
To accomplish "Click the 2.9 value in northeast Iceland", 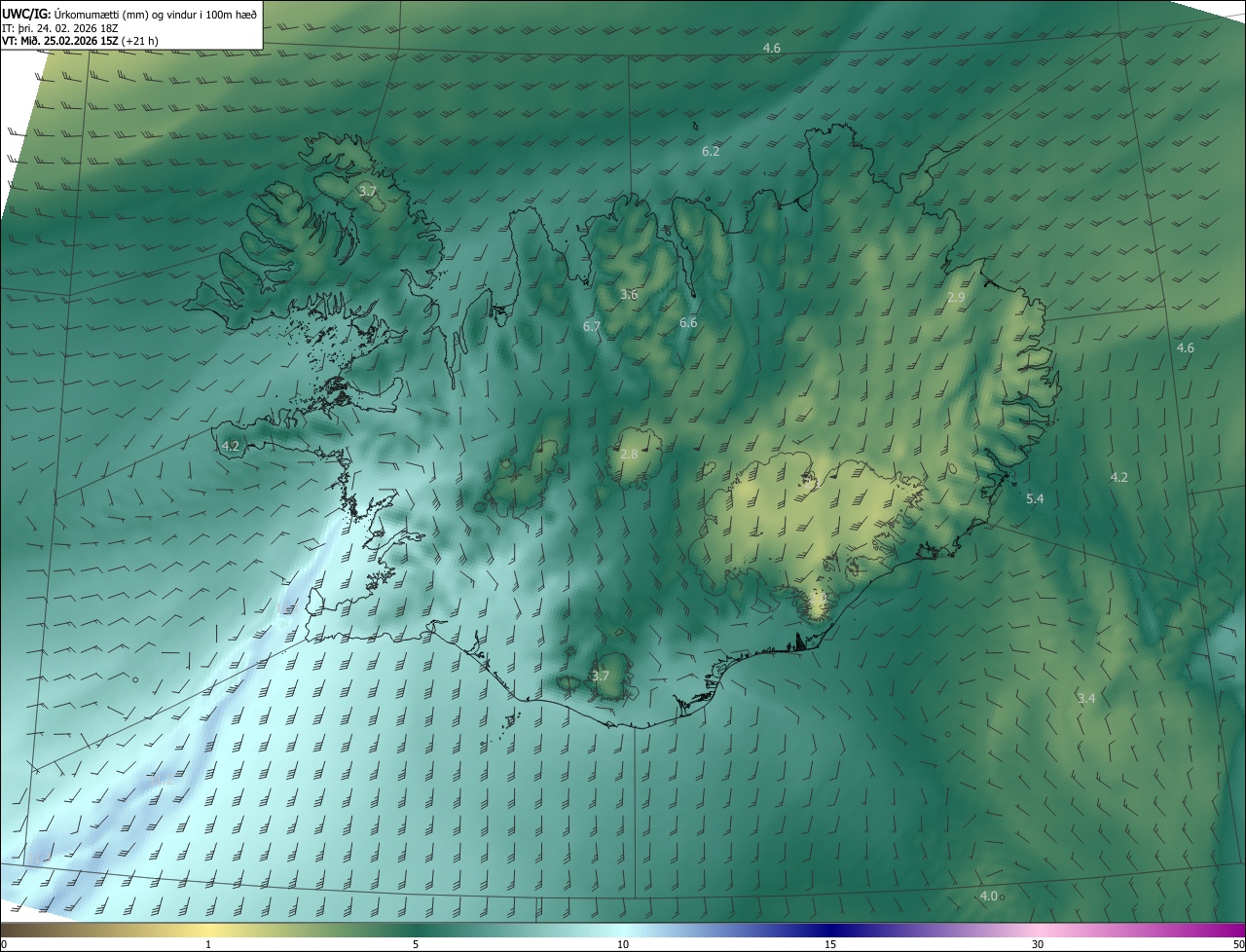I will (956, 297).
